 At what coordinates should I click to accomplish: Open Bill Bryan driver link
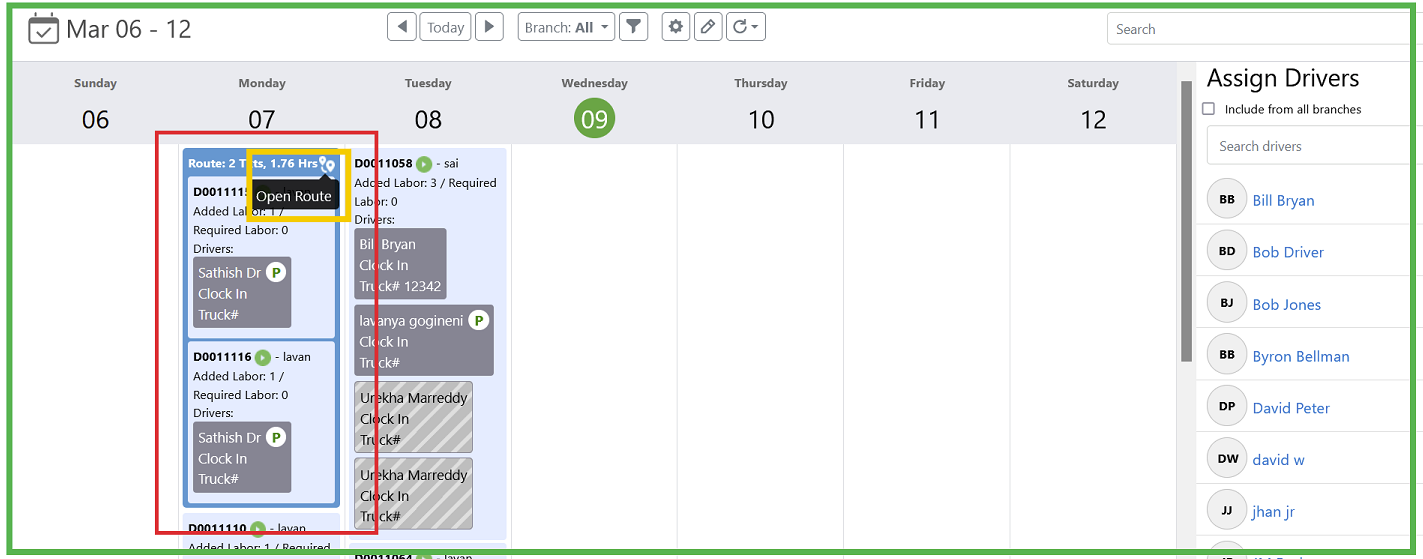click(1283, 200)
